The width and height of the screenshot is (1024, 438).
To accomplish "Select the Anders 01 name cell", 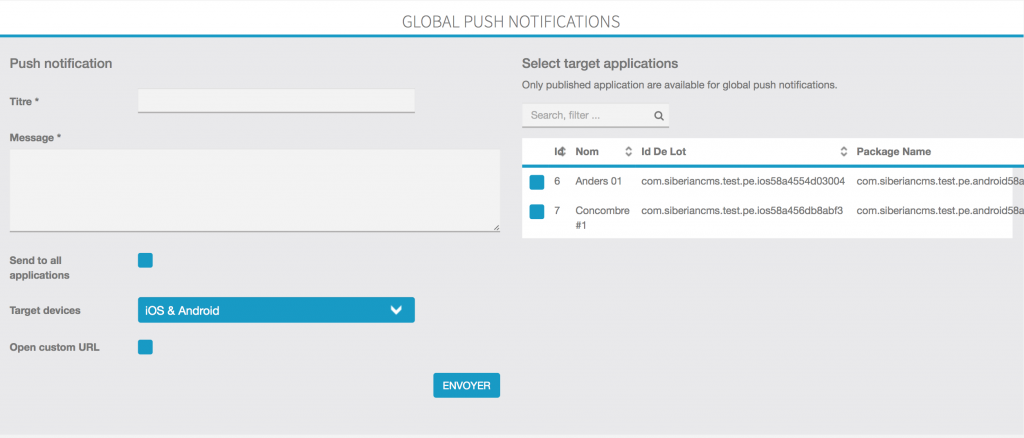I will click(x=599, y=182).
